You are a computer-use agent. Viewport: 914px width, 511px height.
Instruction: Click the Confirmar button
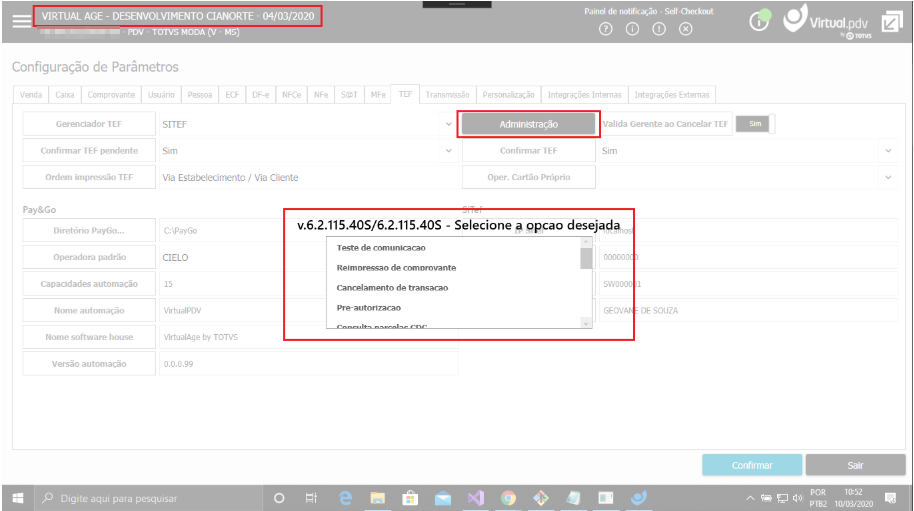(x=752, y=465)
